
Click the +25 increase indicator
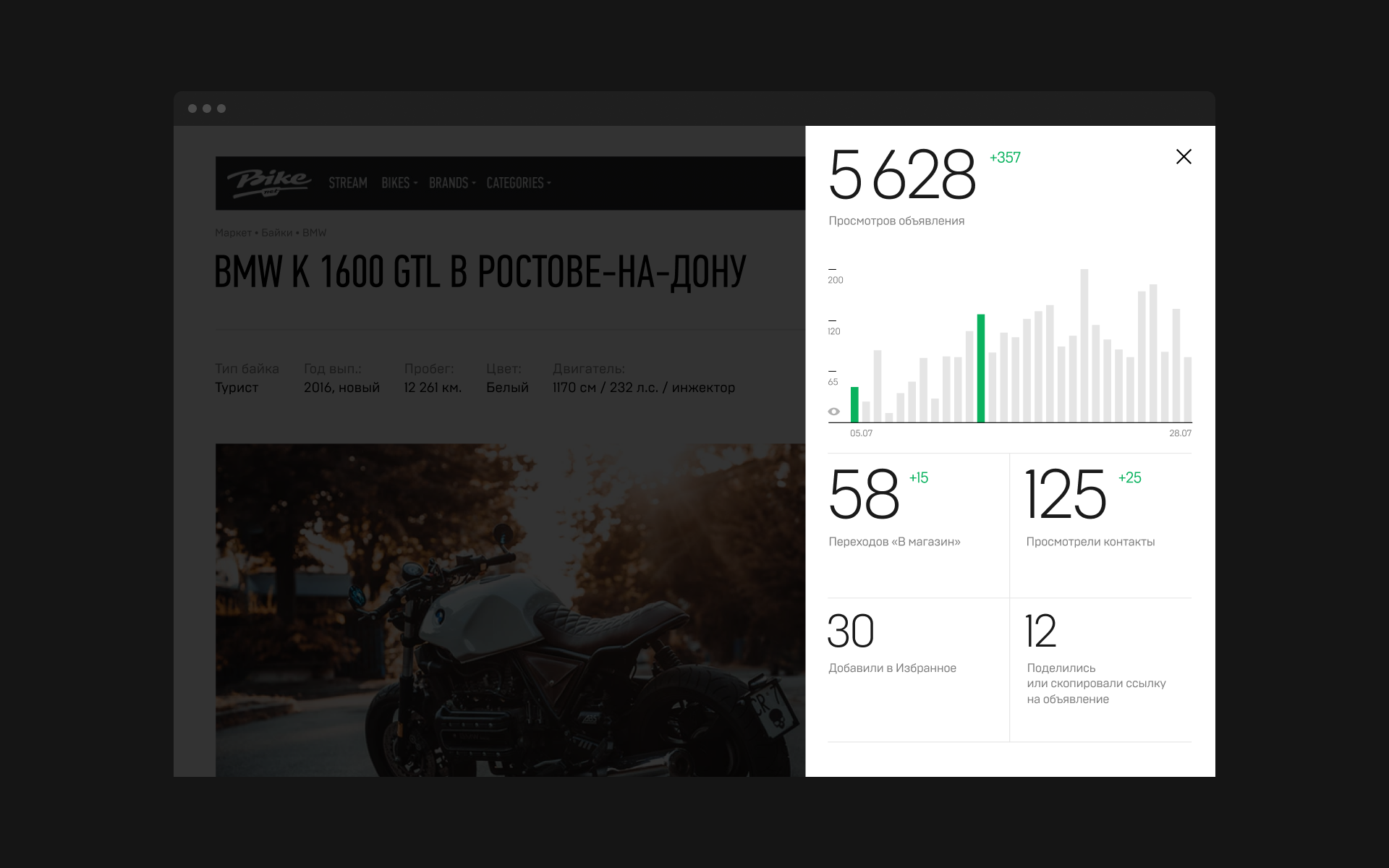pyautogui.click(x=1130, y=478)
